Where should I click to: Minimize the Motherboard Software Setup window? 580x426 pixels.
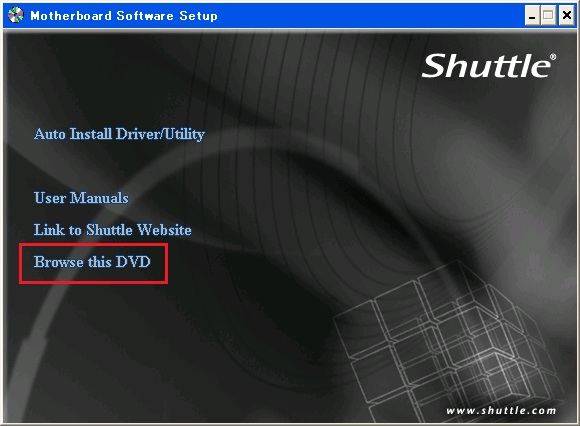(x=532, y=16)
